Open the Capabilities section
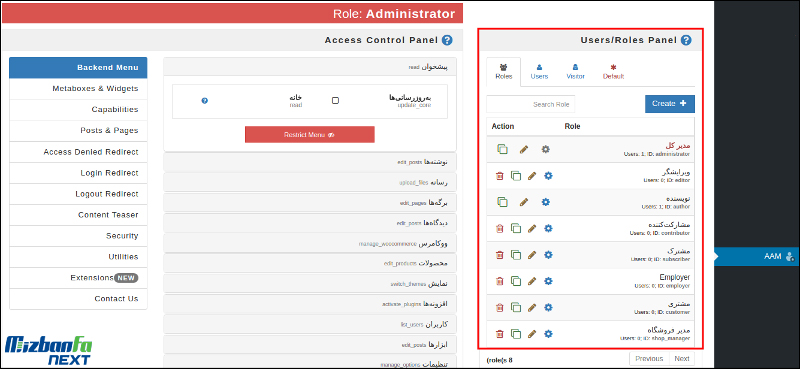The height and width of the screenshot is (369, 800). 78,110
